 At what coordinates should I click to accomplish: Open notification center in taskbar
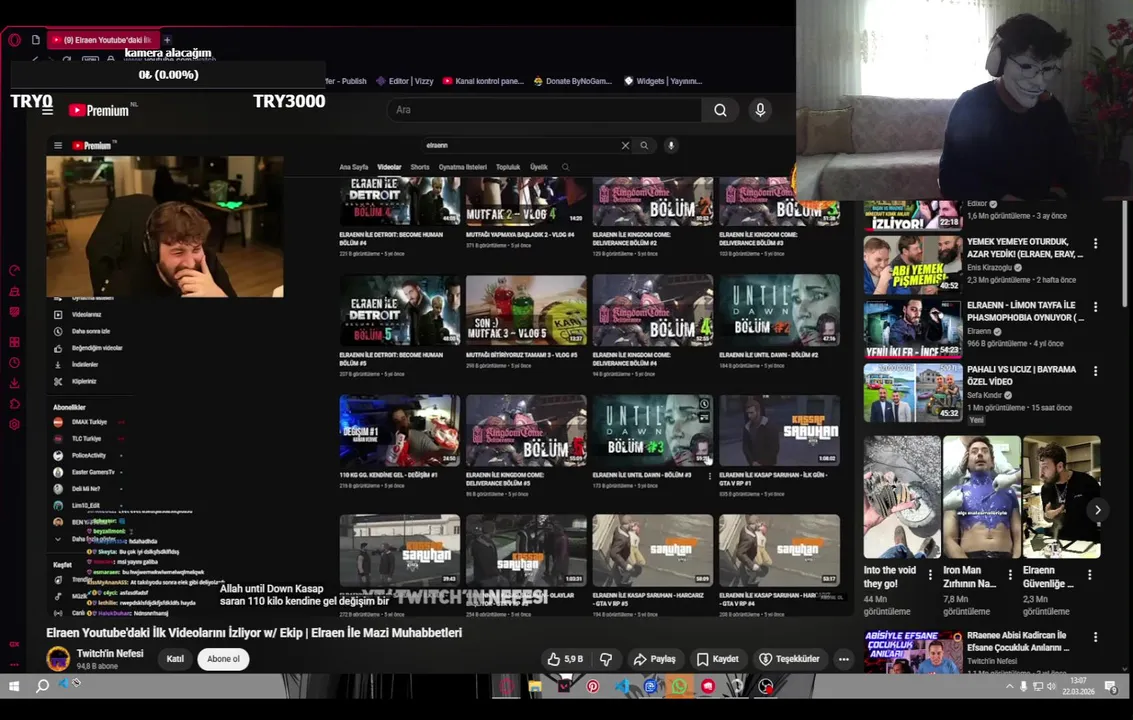(x=1111, y=686)
